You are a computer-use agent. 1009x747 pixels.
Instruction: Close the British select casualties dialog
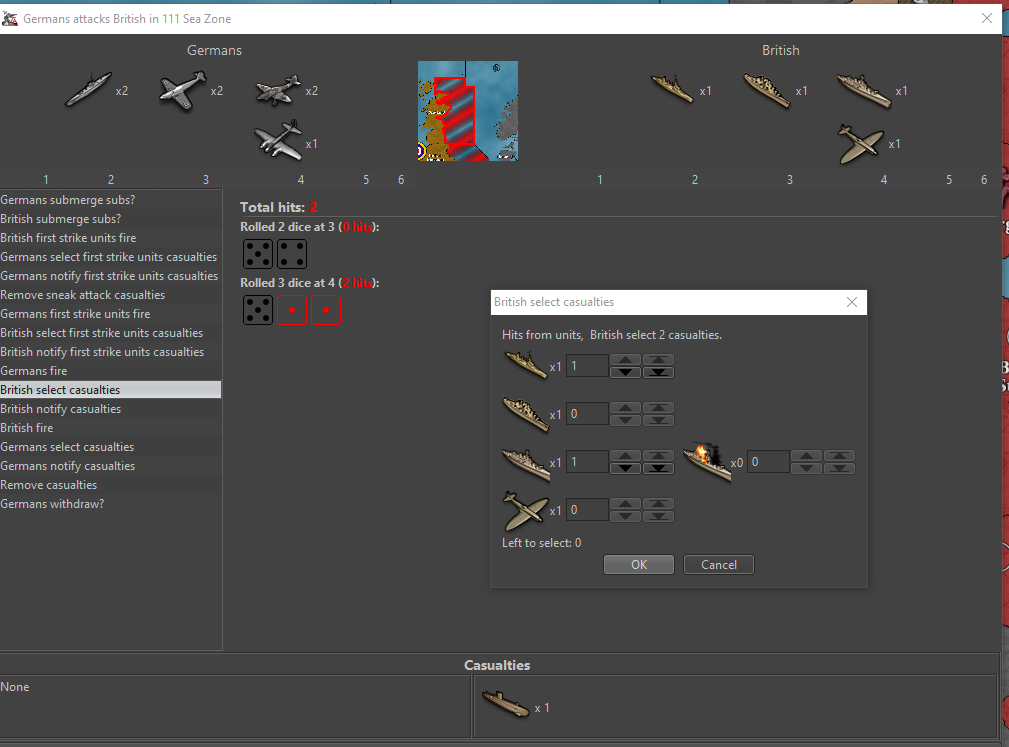(852, 302)
